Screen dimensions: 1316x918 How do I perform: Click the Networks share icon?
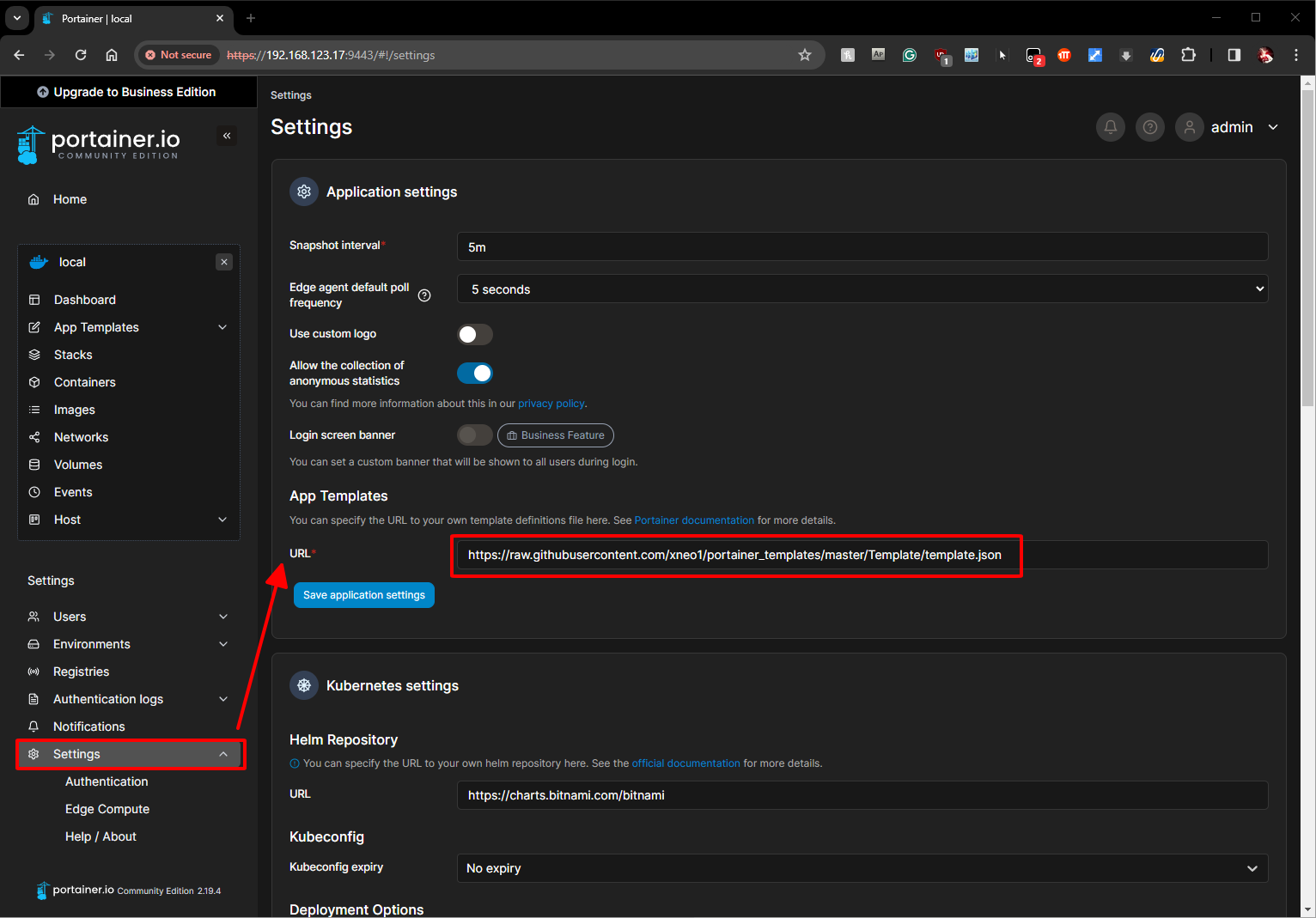coord(34,437)
